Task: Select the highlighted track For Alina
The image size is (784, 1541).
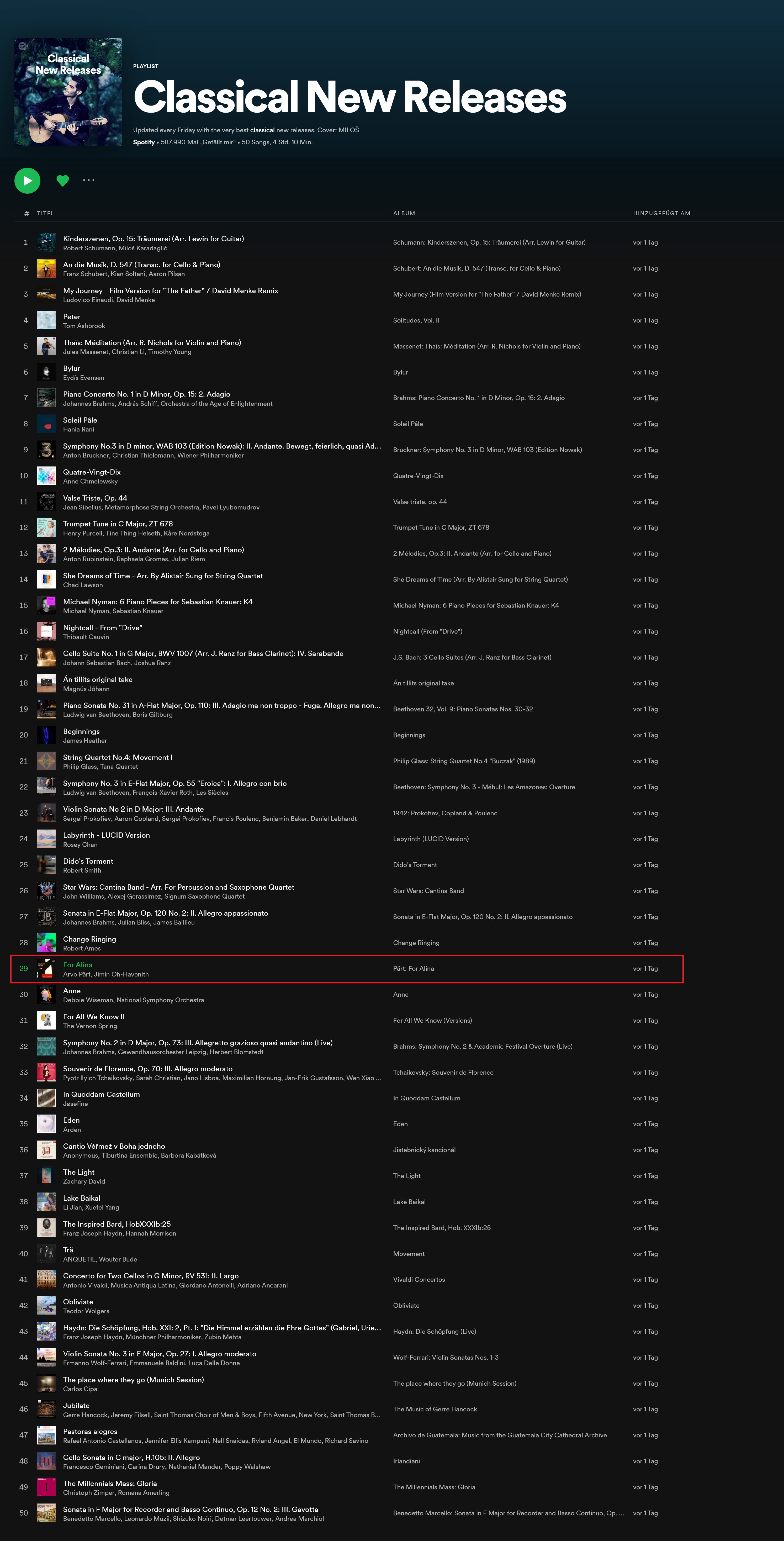Action: click(347, 969)
